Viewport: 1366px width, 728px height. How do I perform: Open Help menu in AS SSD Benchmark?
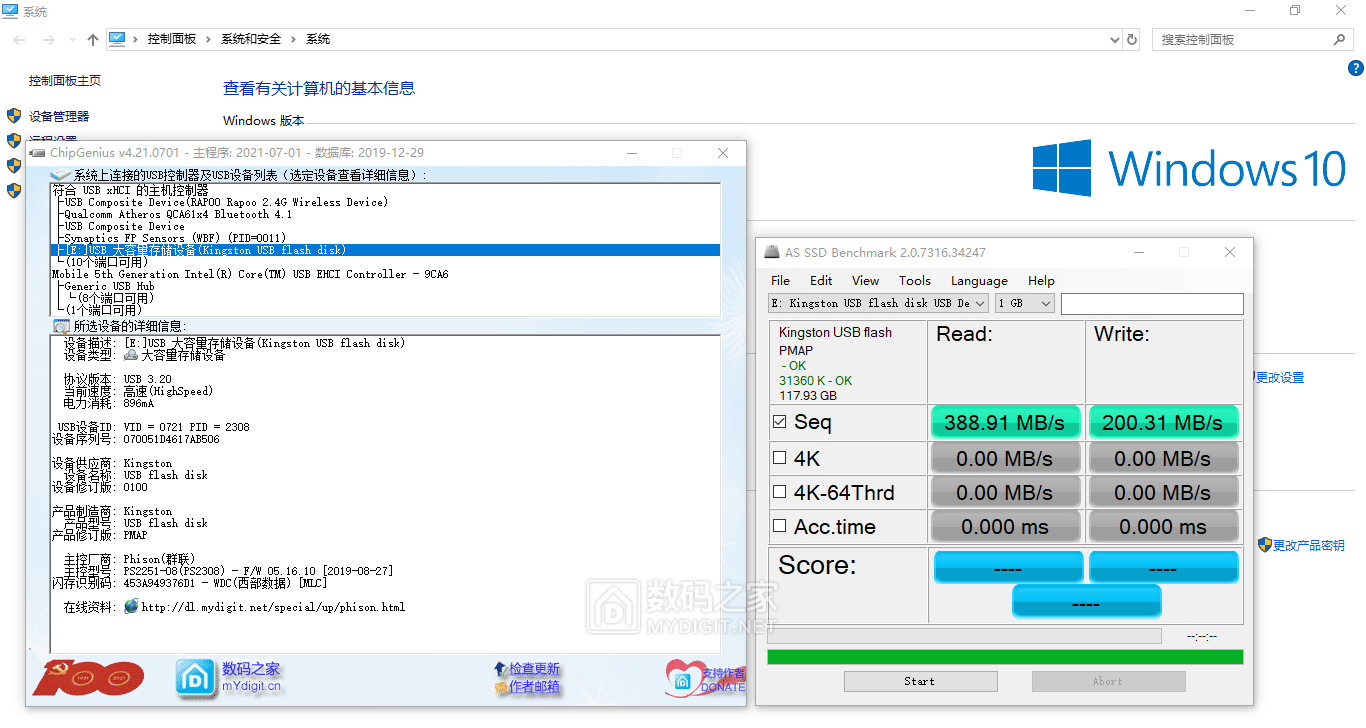(1041, 281)
